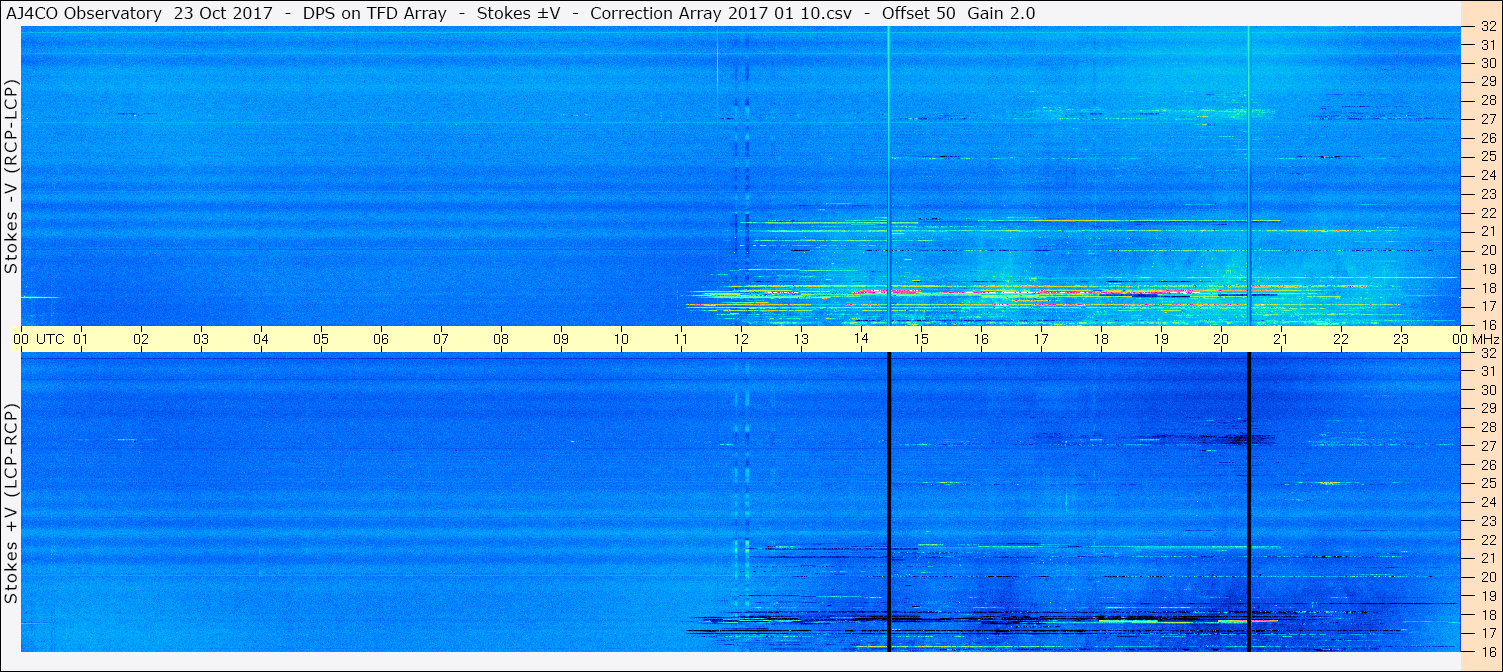1503x672 pixels.
Task: Click the "11" hour label on time axis
Action: coord(681,339)
